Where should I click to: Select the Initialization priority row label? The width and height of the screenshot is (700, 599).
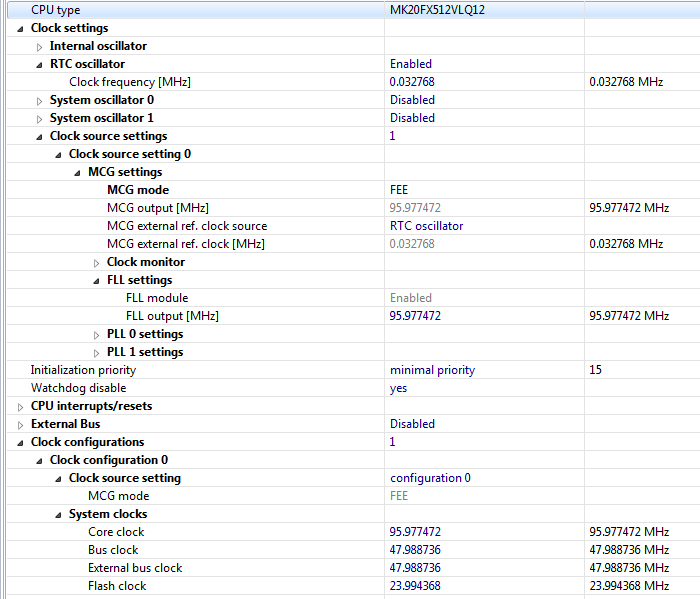83,370
